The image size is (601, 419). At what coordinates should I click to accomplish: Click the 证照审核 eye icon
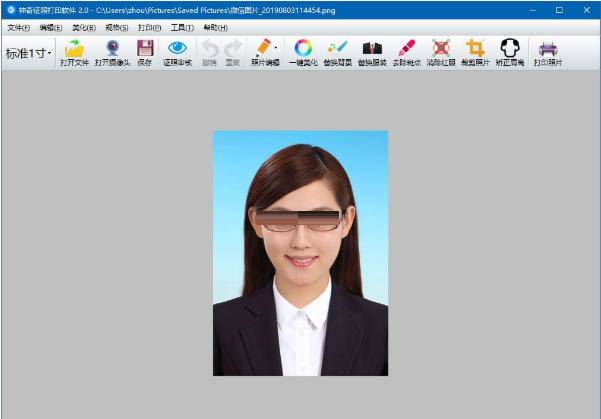[177, 50]
